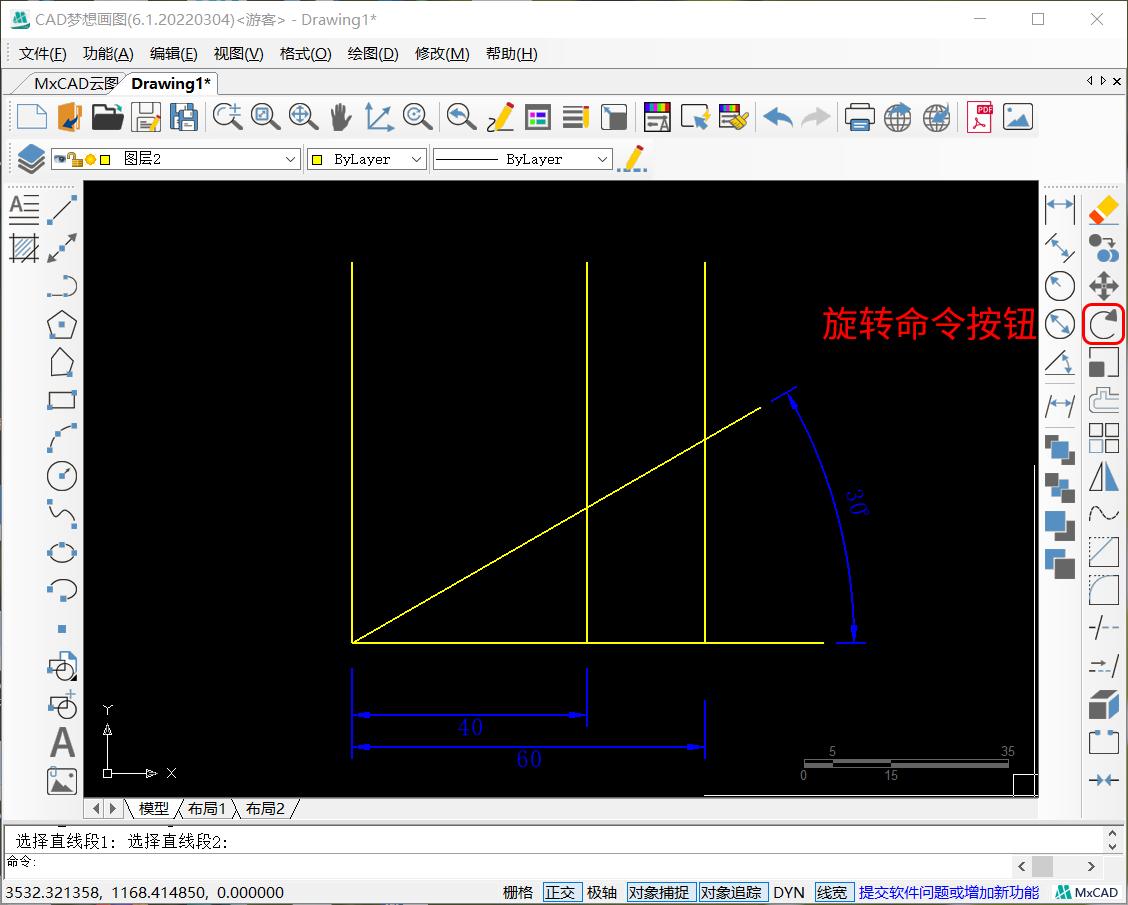Select the Text tool marked with letter A
Viewport: 1128px width, 905px height.
(x=62, y=743)
